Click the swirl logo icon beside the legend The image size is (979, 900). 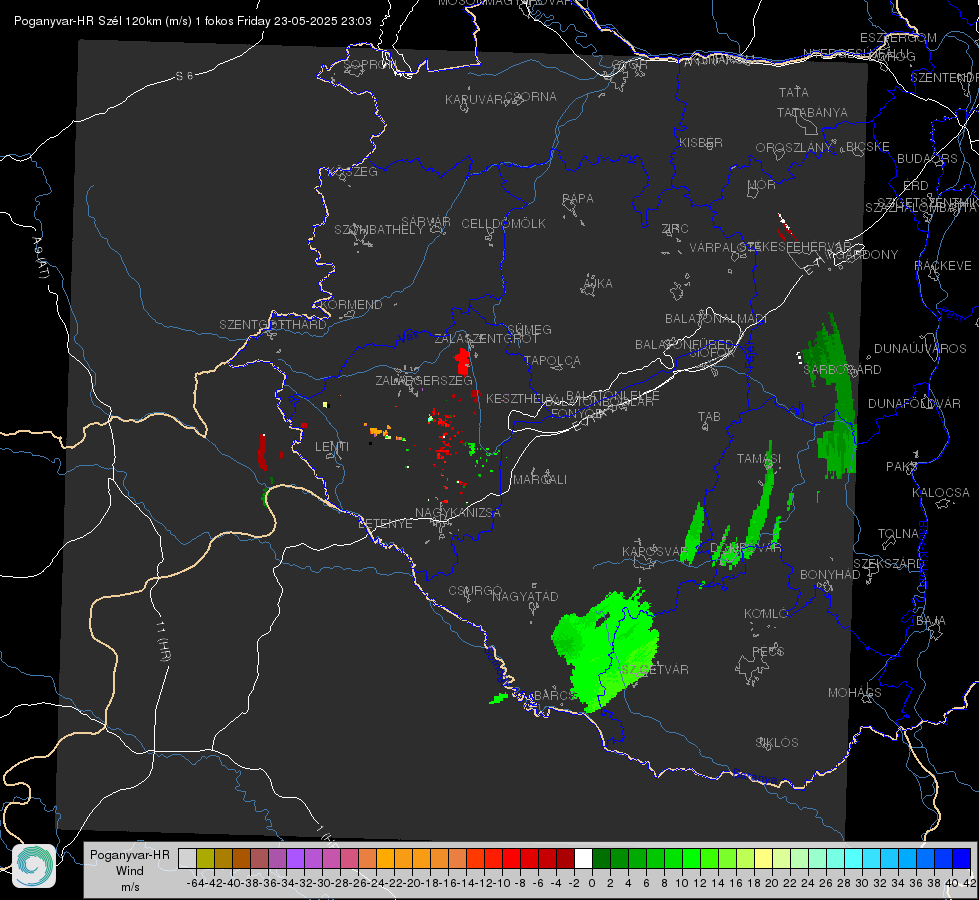pos(34,866)
